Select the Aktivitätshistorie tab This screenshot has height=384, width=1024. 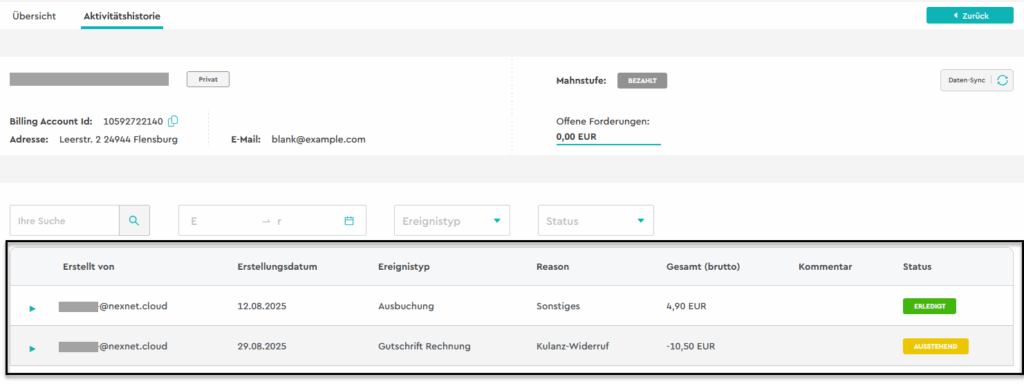point(122,16)
